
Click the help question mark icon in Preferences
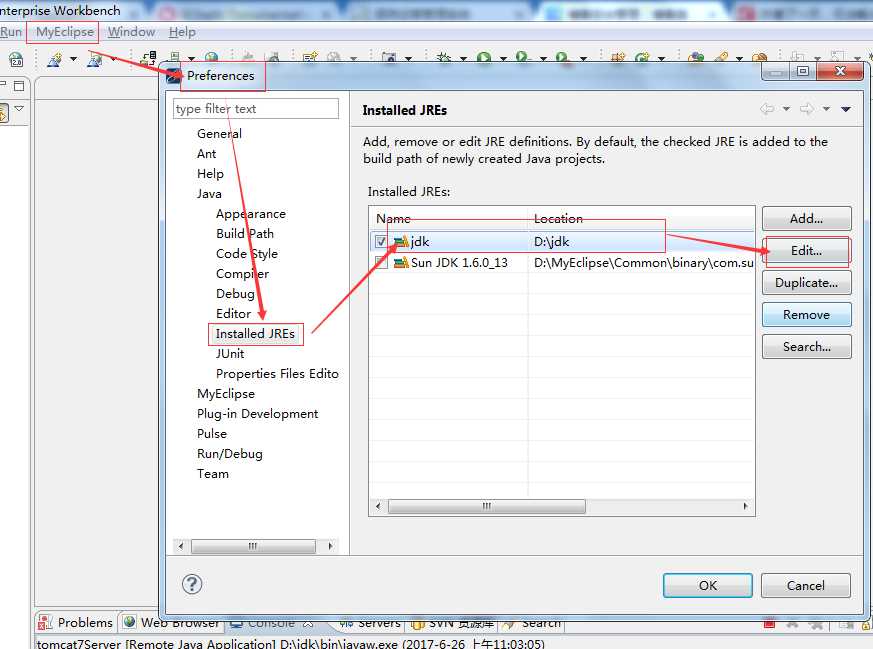pyautogui.click(x=192, y=584)
